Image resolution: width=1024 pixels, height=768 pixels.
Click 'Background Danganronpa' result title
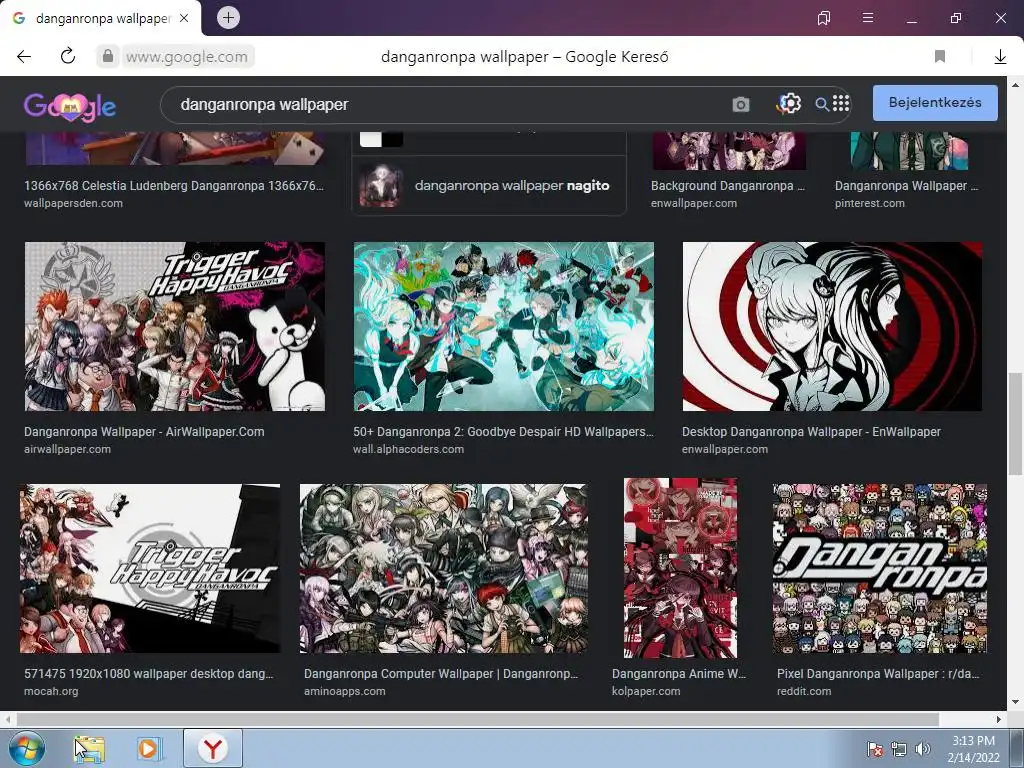[x=728, y=185]
